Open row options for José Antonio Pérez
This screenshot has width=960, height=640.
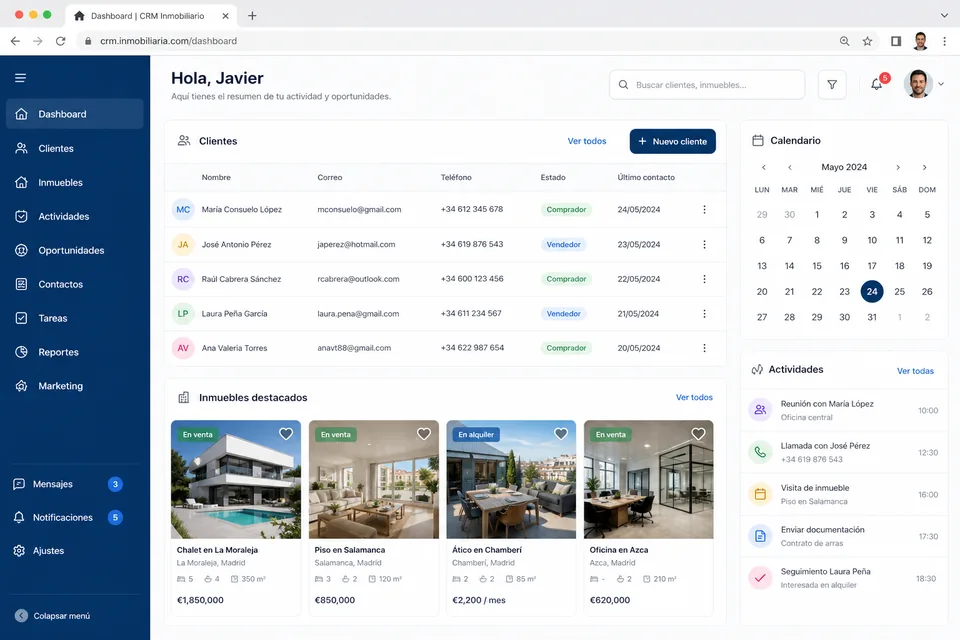click(x=704, y=244)
